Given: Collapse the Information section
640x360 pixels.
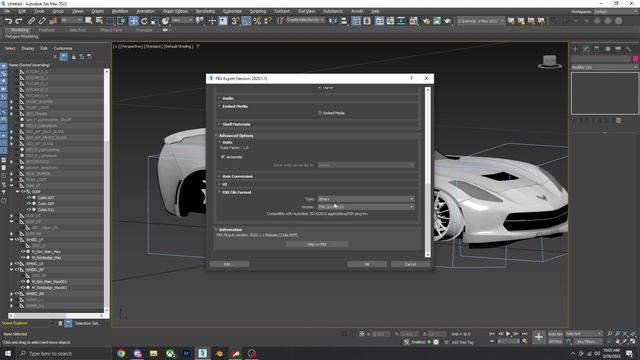Looking at the screenshot, I should click(x=229, y=230).
